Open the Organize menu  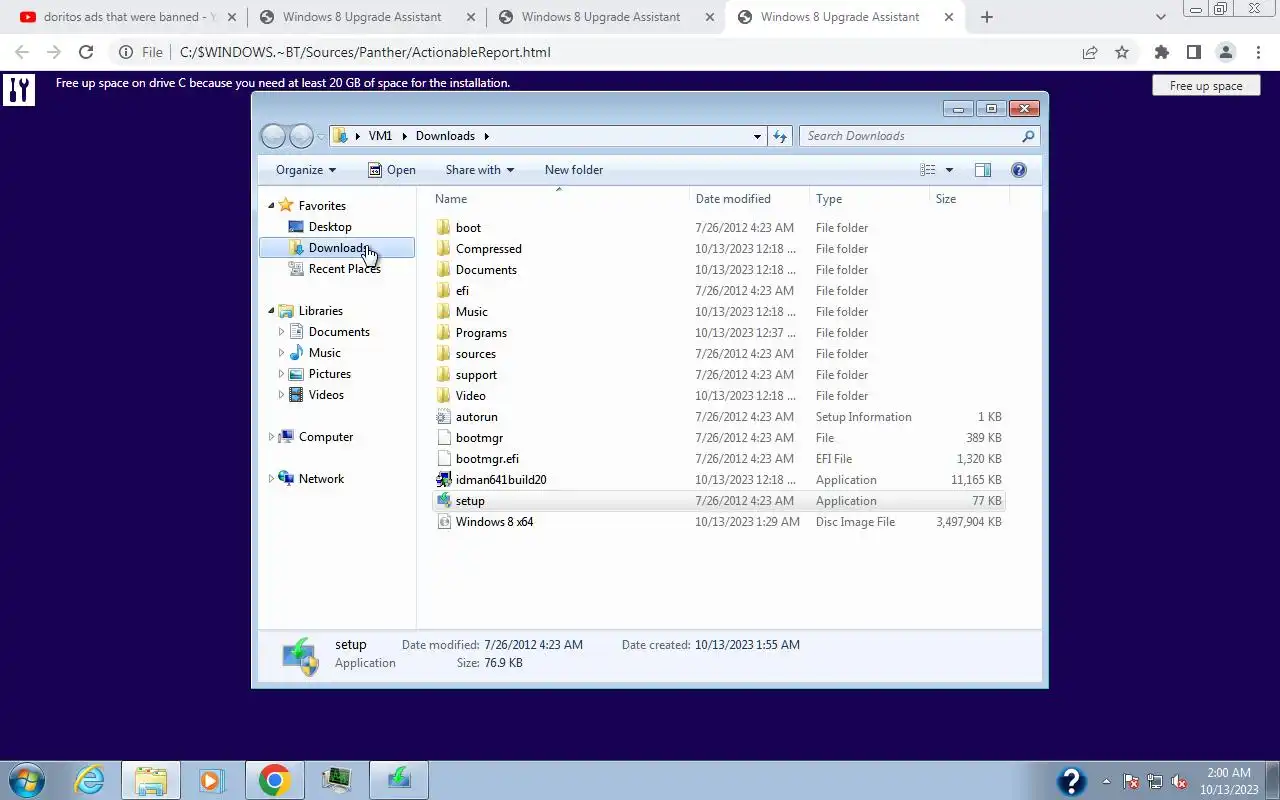pos(306,170)
